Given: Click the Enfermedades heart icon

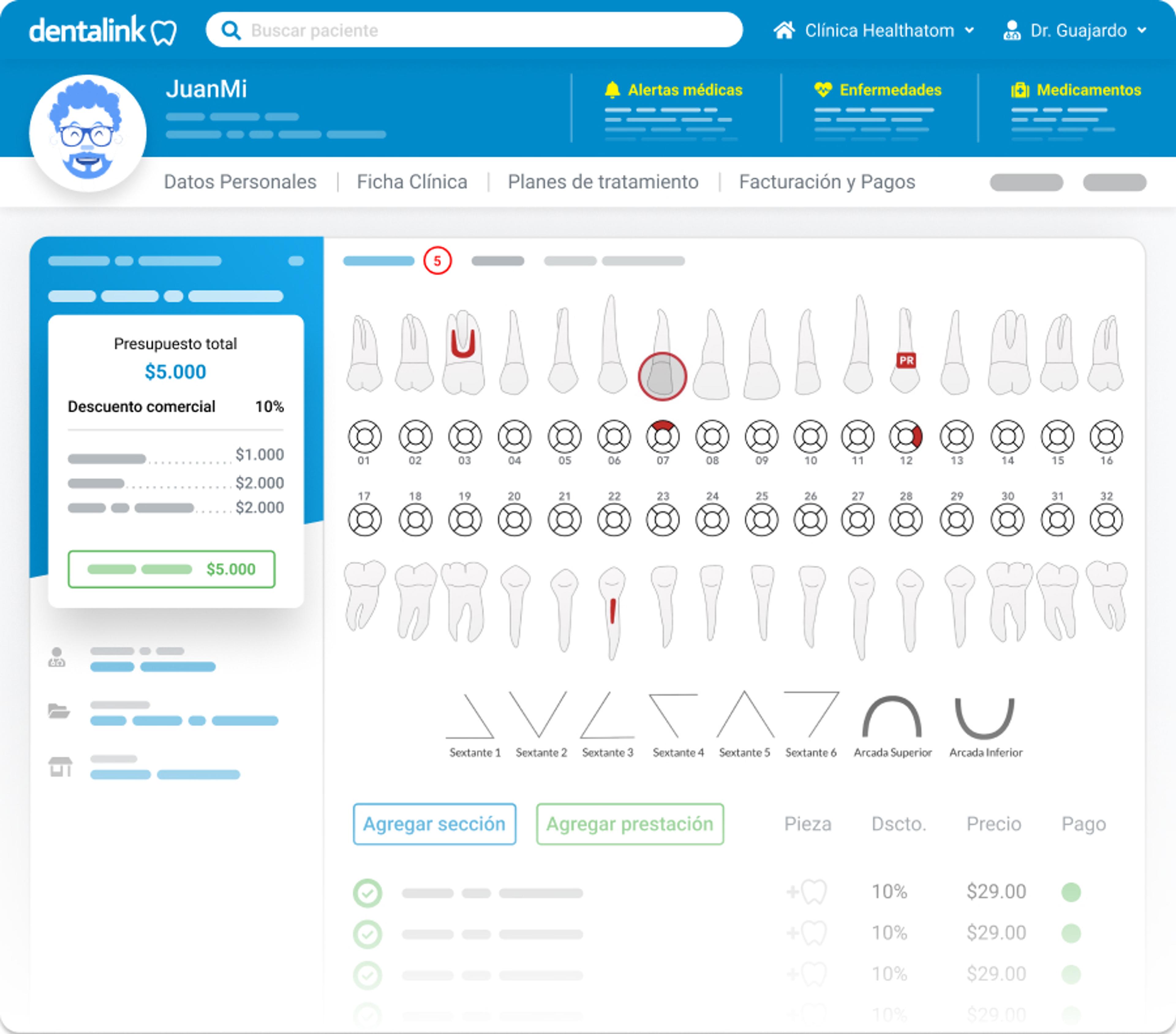Looking at the screenshot, I should (x=823, y=90).
